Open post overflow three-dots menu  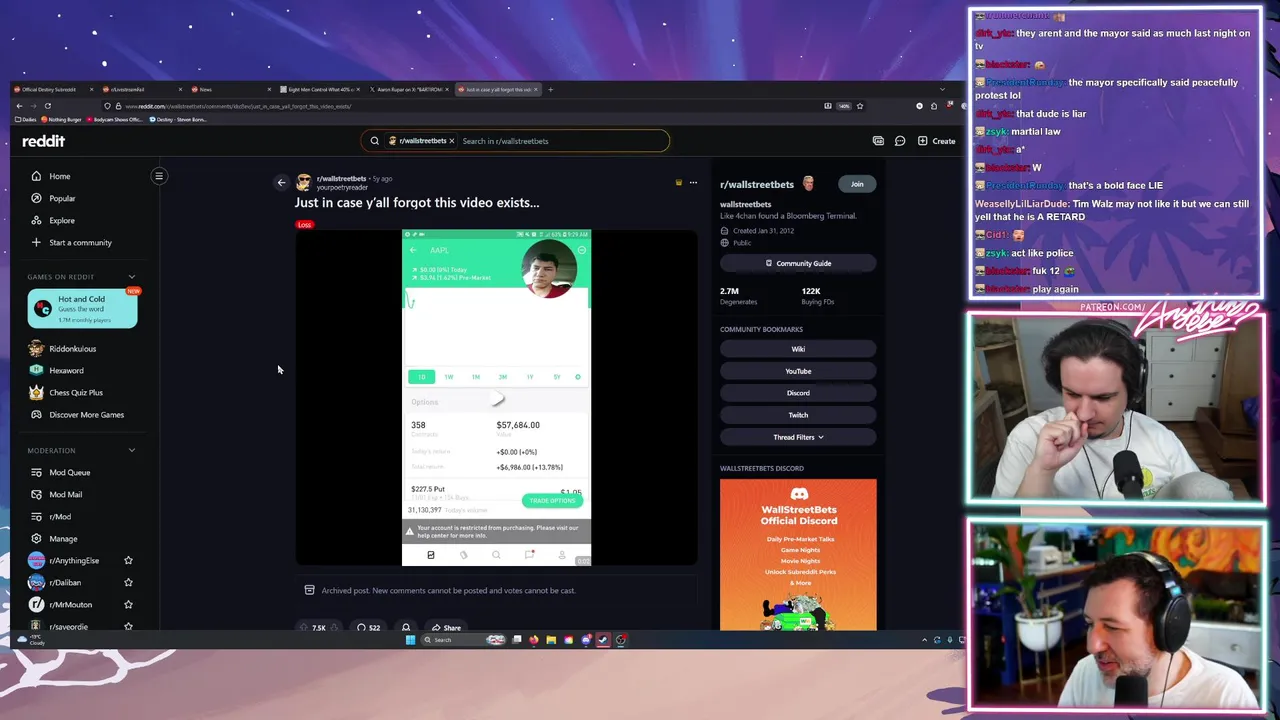click(693, 182)
